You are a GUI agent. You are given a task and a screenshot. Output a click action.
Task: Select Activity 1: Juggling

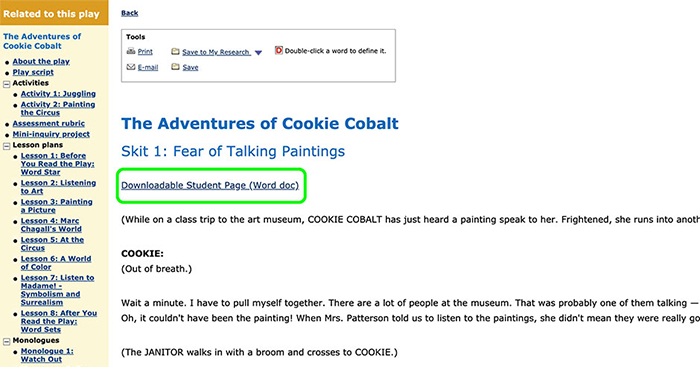(58, 94)
